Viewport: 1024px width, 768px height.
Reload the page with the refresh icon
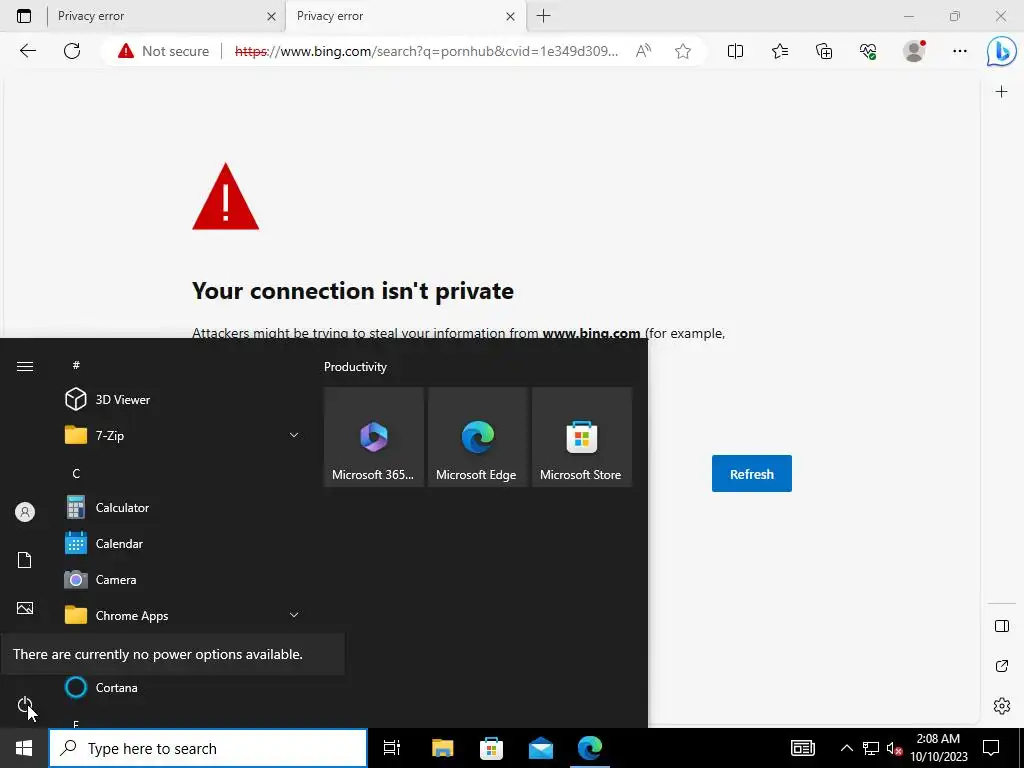pyautogui.click(x=72, y=51)
